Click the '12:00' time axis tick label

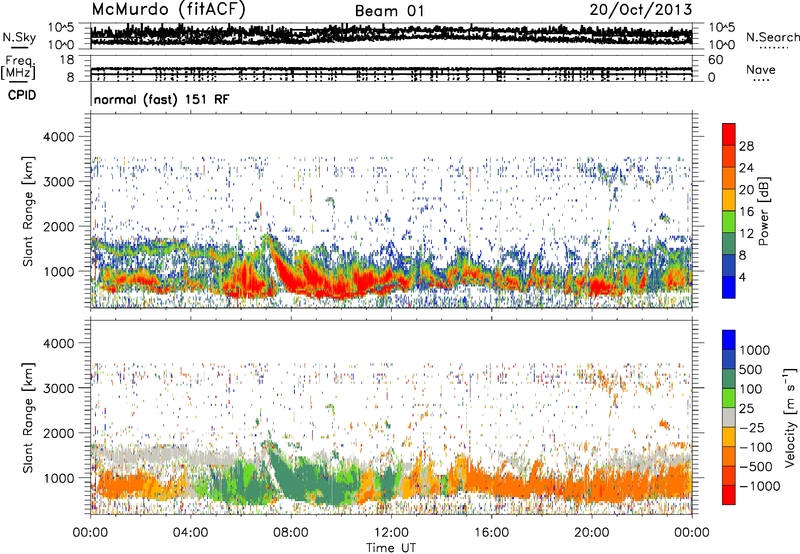click(x=391, y=533)
